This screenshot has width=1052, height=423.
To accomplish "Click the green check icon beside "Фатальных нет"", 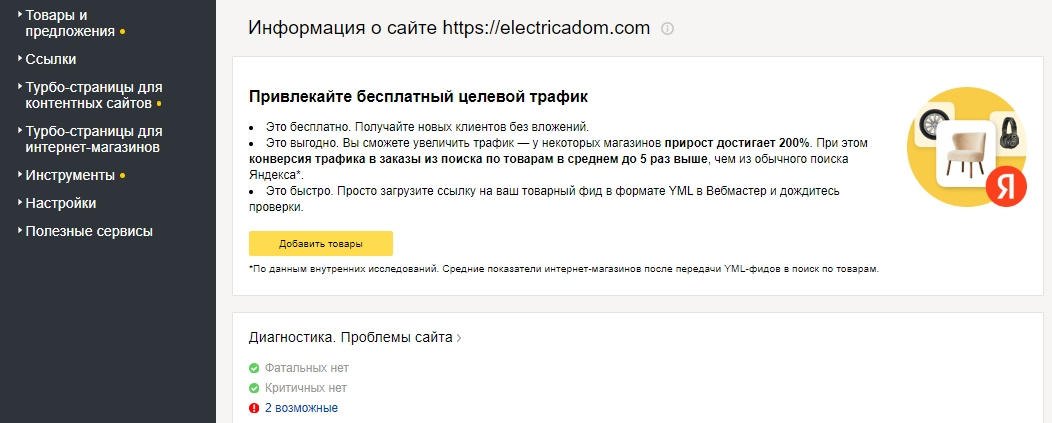I will click(x=254, y=368).
